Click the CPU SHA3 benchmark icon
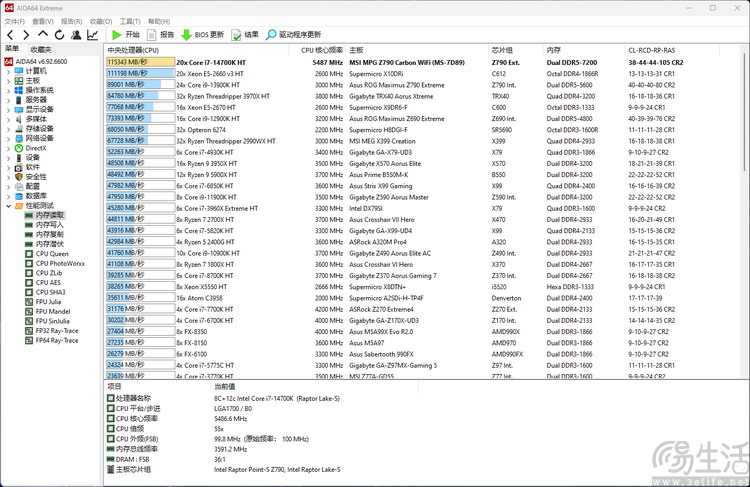The image size is (750, 487). [x=29, y=292]
